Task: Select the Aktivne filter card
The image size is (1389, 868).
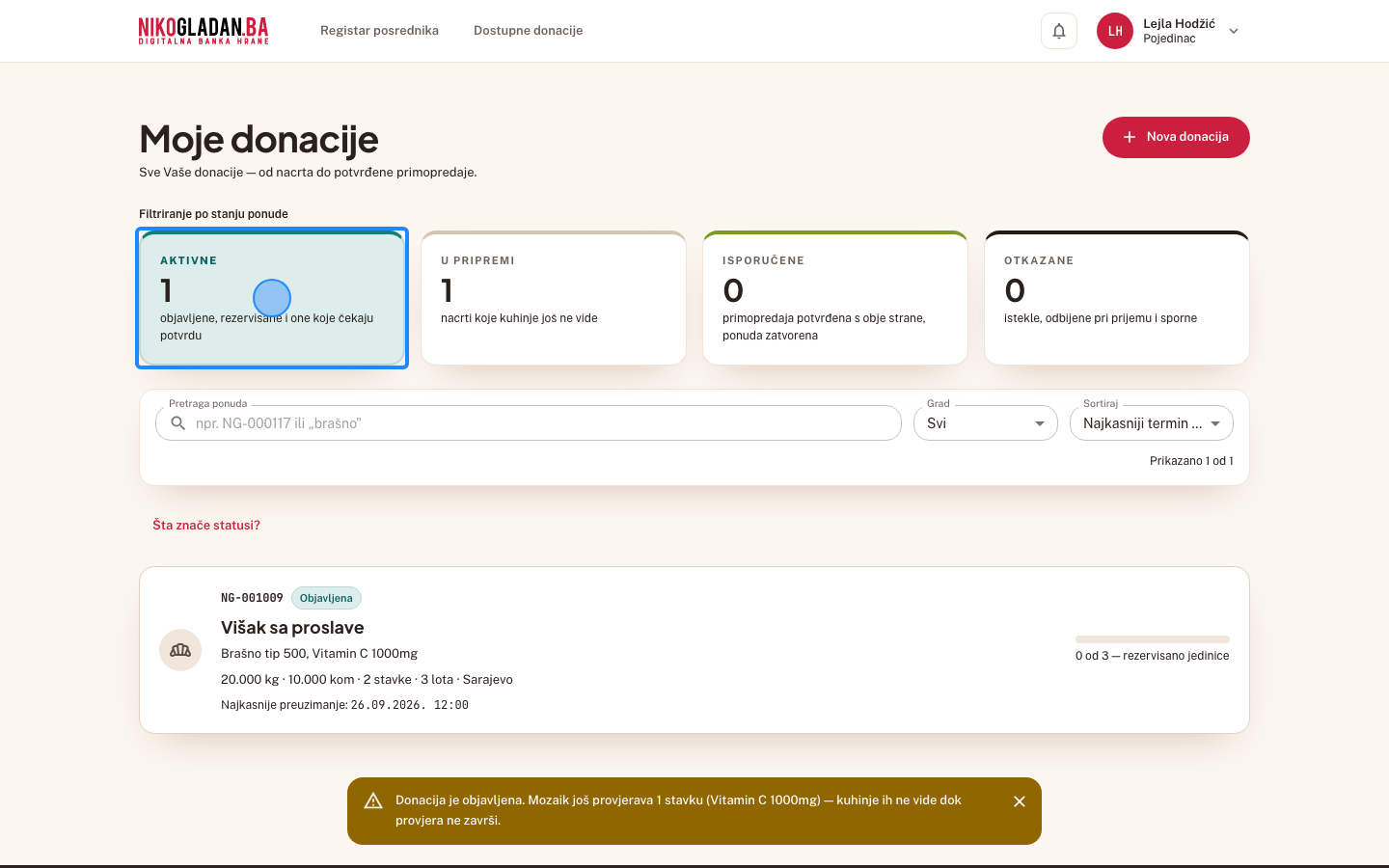Action: tap(272, 298)
